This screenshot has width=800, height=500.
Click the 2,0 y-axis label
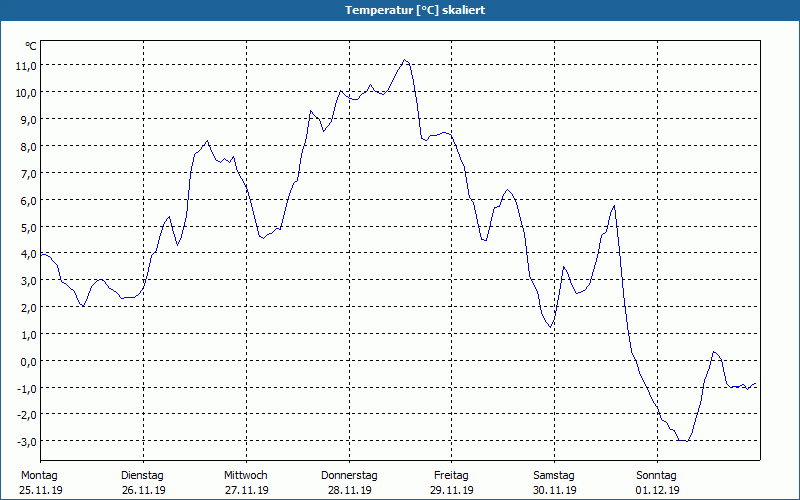29,308
